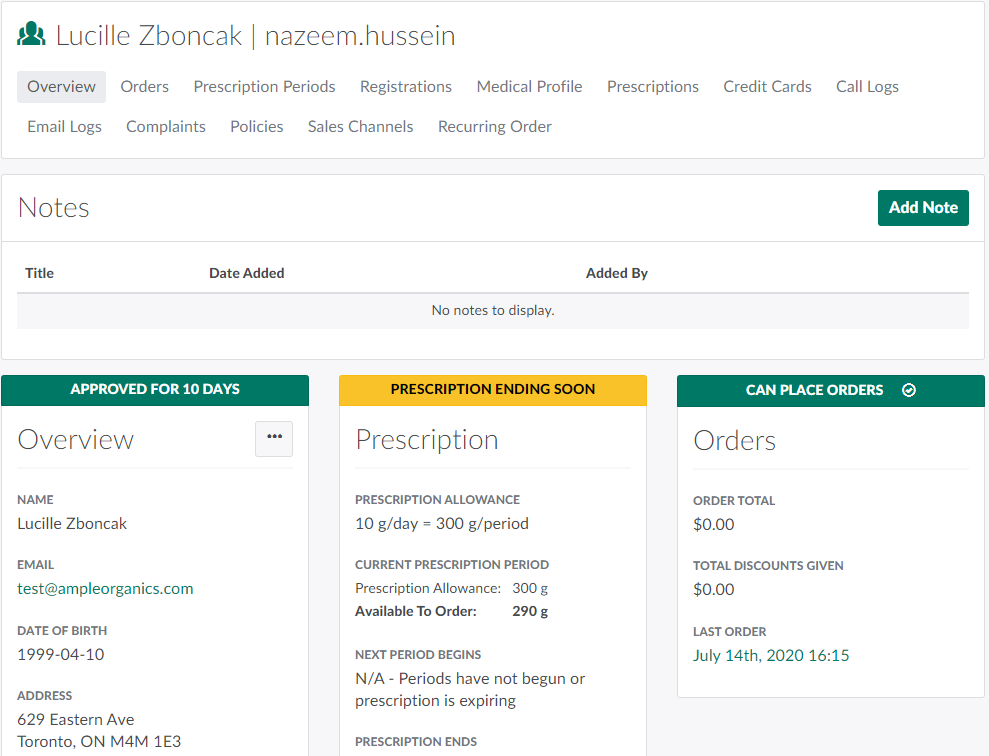
Task: Click the Prescription Ending Soon banner
Action: click(493, 390)
